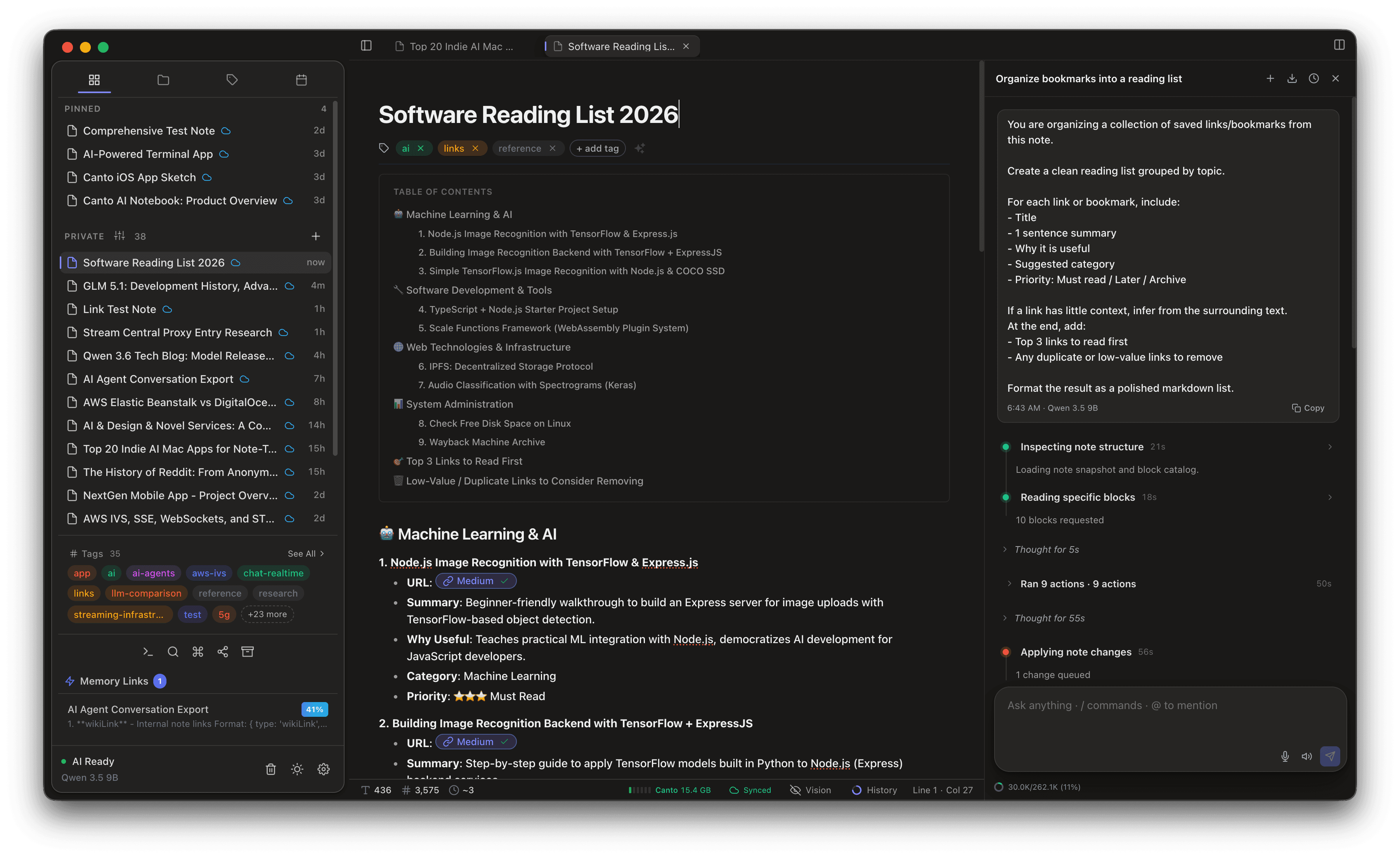This screenshot has height=858, width=1400.
Task: Open AI chat history clock icon
Action: click(1313, 78)
